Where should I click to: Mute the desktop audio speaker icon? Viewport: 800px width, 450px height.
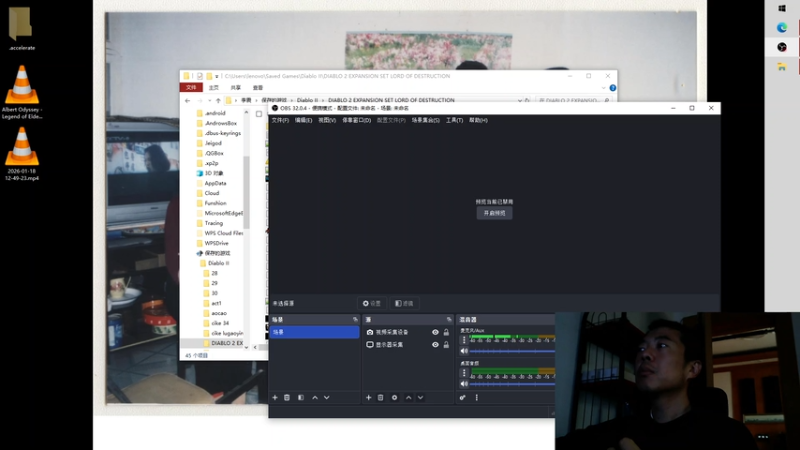[x=464, y=384]
